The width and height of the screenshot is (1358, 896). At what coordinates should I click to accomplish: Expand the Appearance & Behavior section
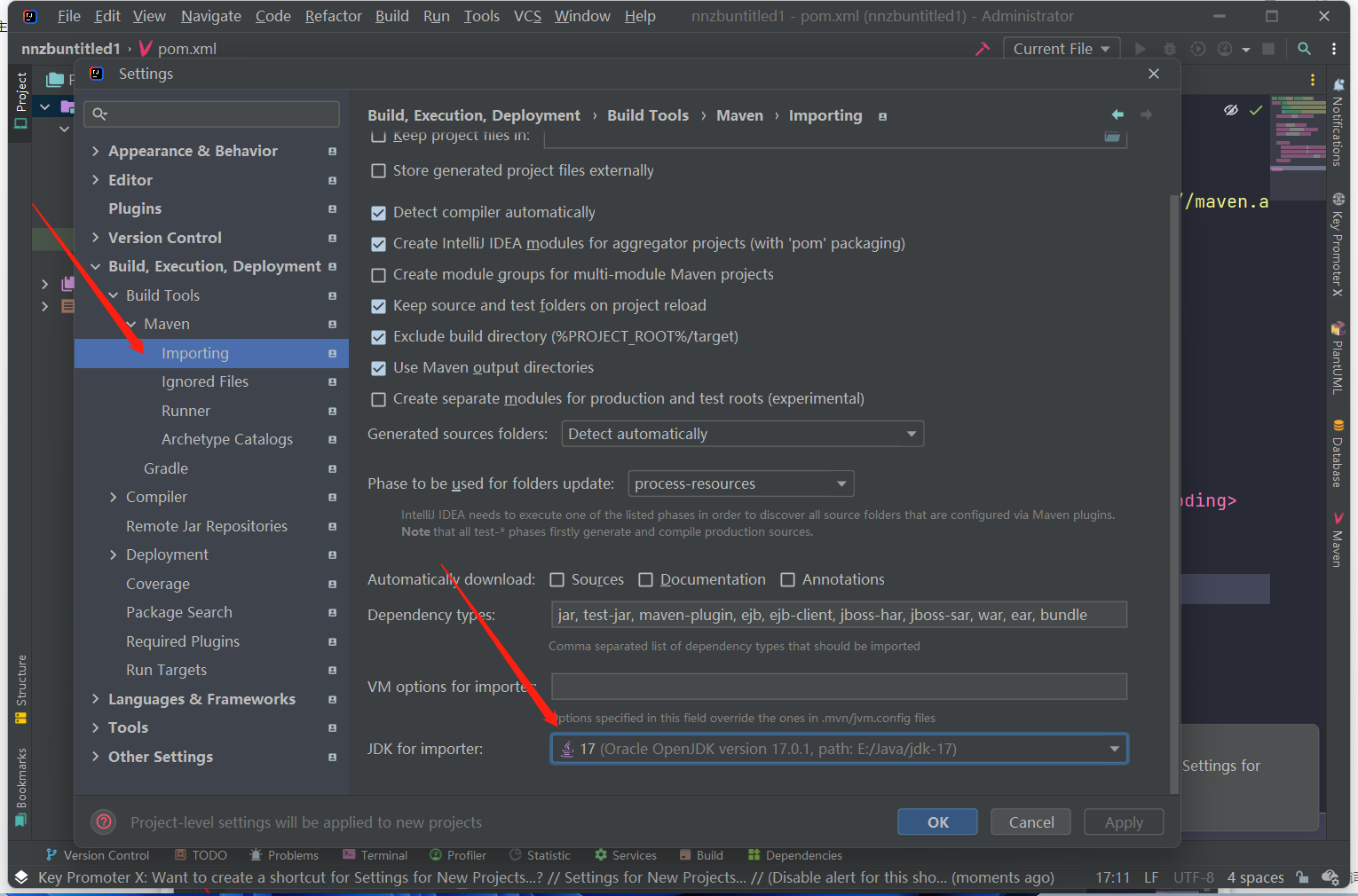96,151
